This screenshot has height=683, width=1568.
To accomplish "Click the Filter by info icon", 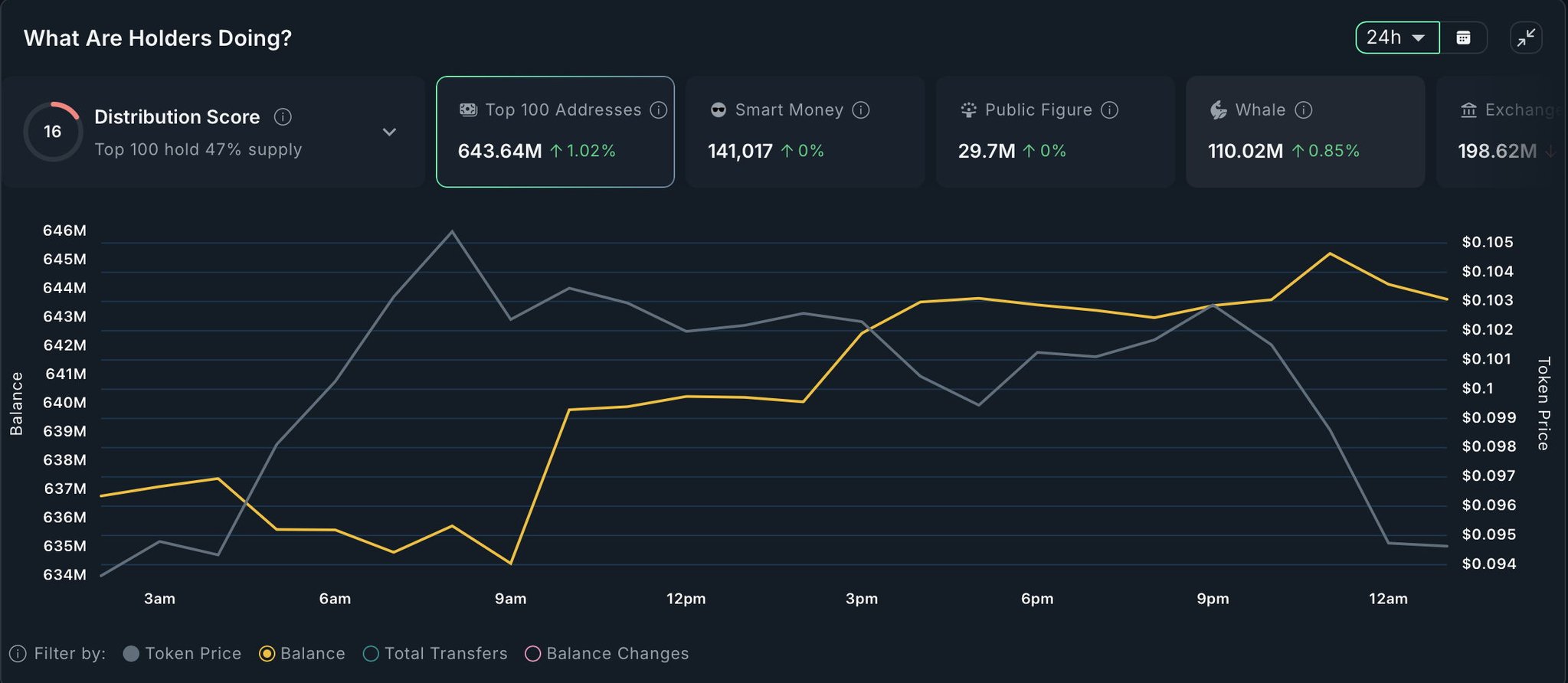I will (x=18, y=654).
